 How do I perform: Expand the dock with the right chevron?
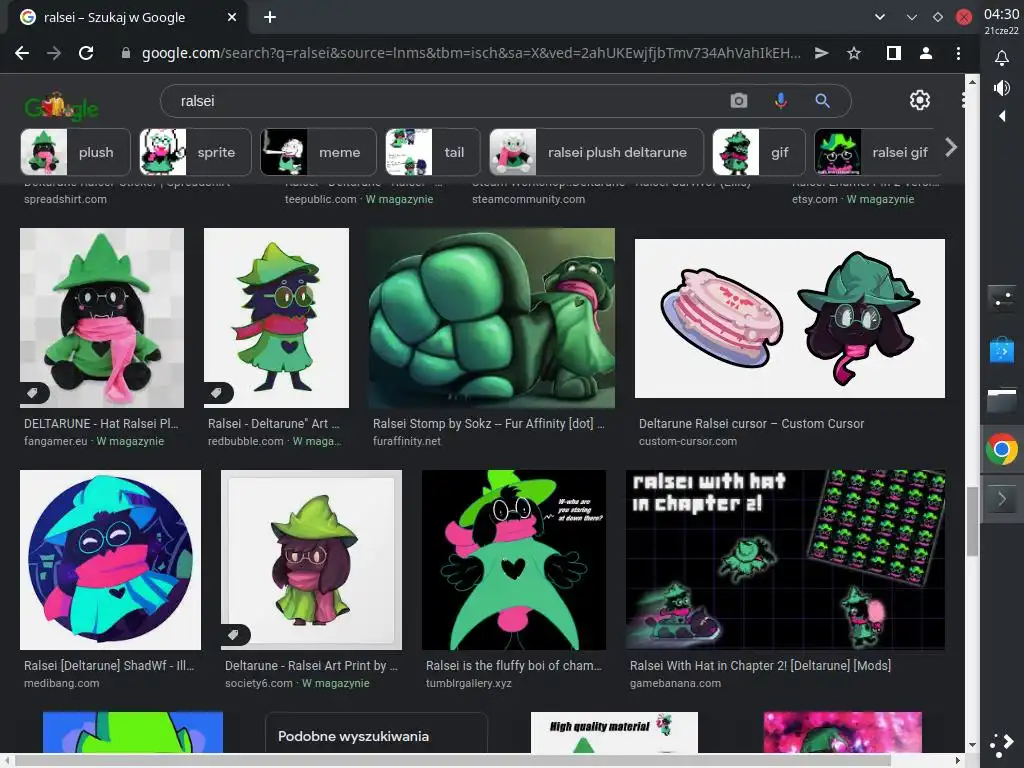point(1002,500)
